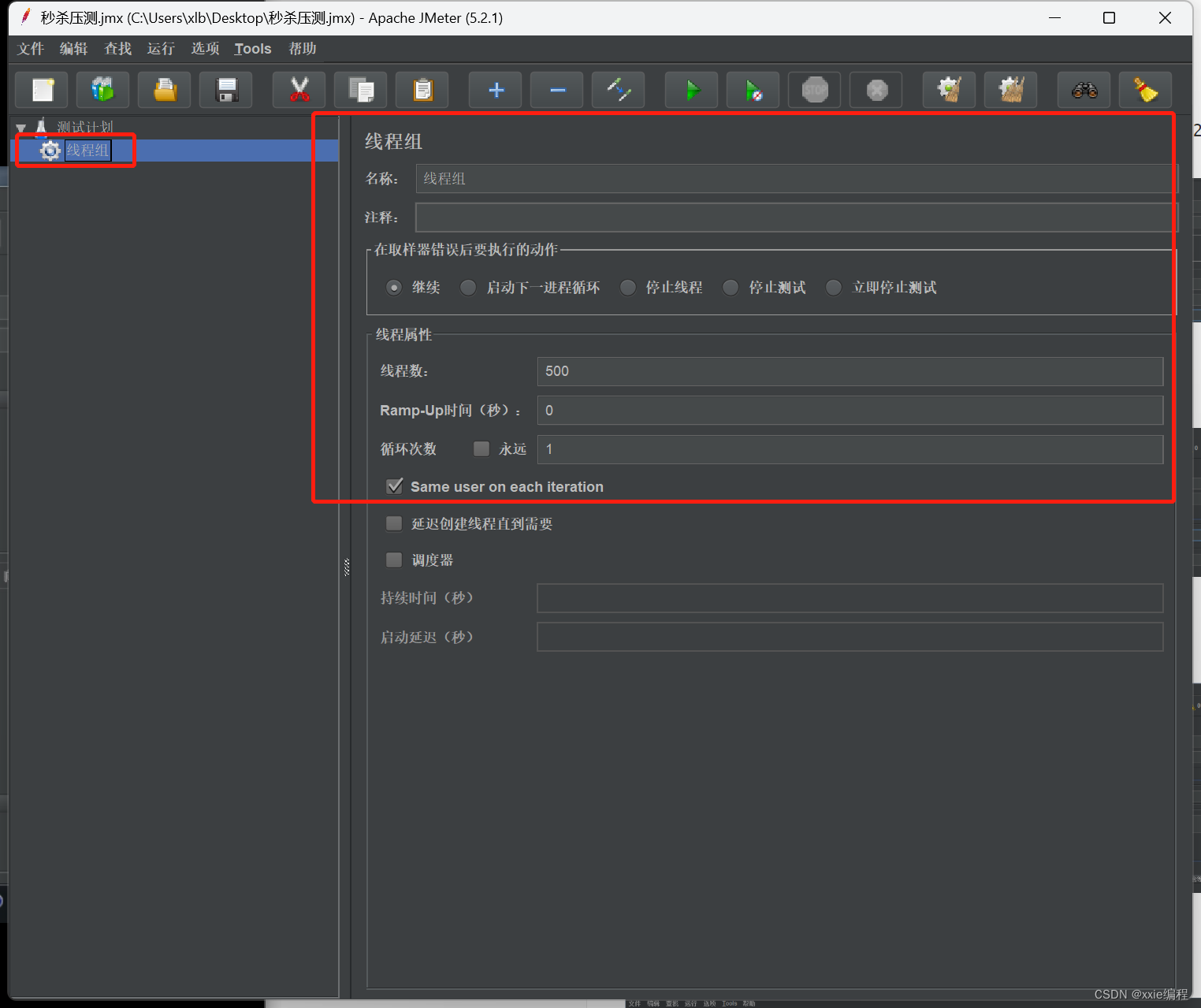The image size is (1201, 1008).
Task: Enable the 调度器 checkbox
Action: [x=394, y=560]
